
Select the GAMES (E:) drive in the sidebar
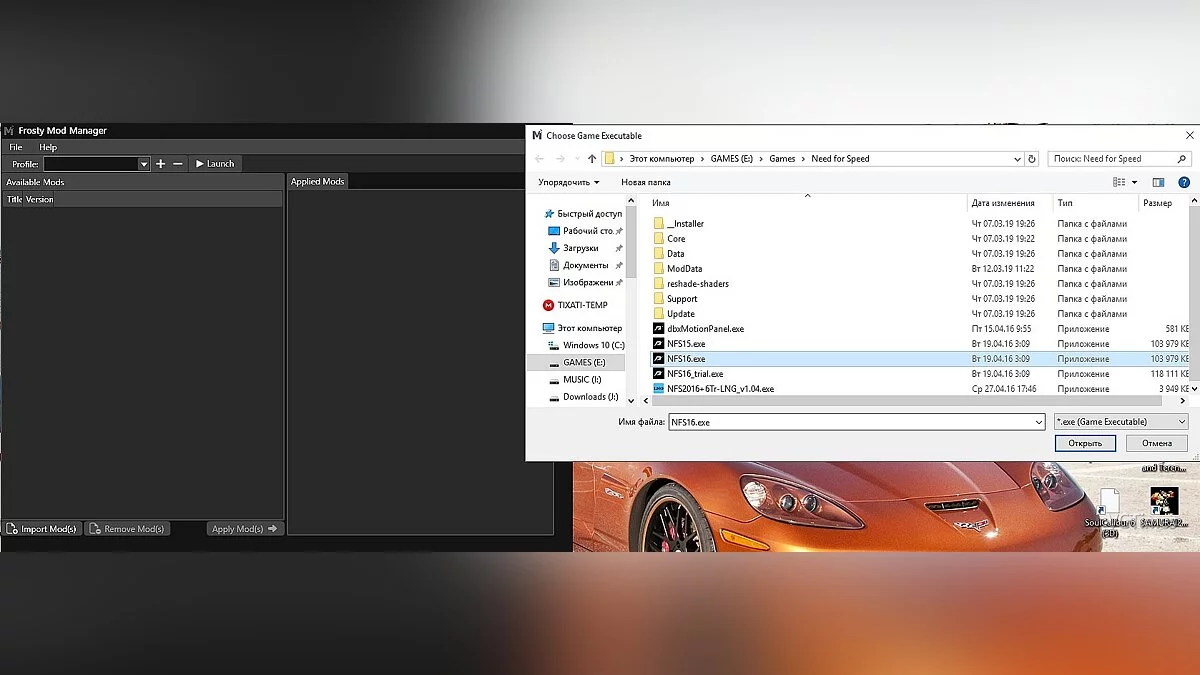pos(584,362)
